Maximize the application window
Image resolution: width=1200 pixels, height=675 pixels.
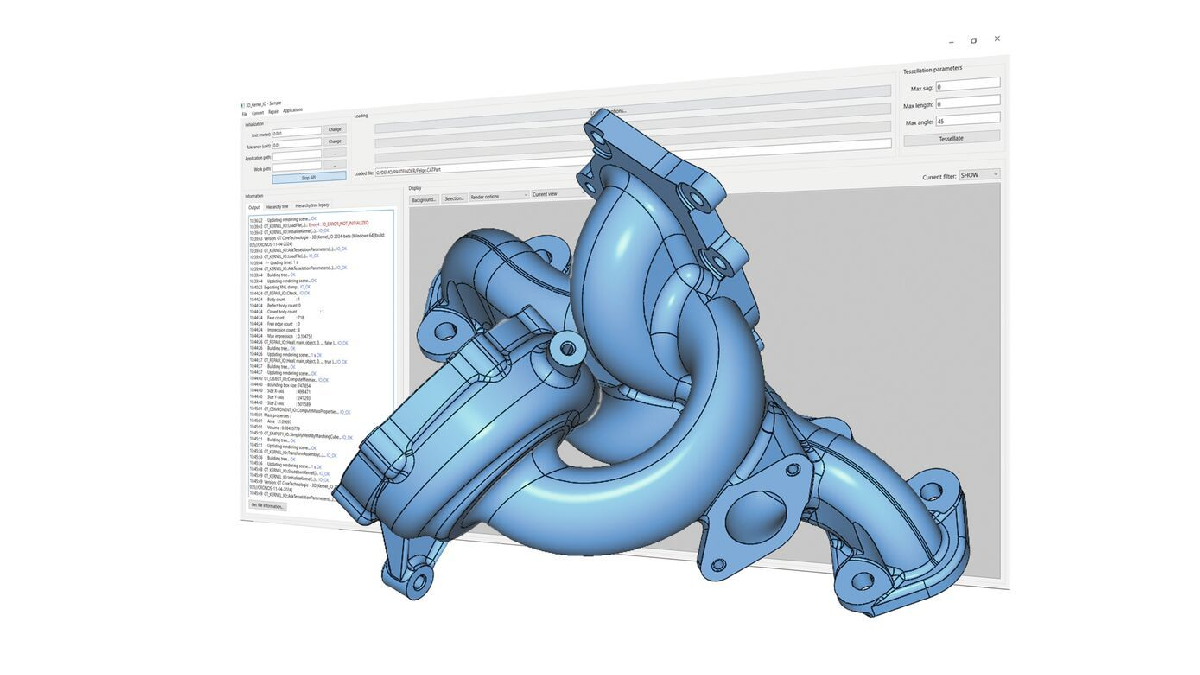[974, 41]
